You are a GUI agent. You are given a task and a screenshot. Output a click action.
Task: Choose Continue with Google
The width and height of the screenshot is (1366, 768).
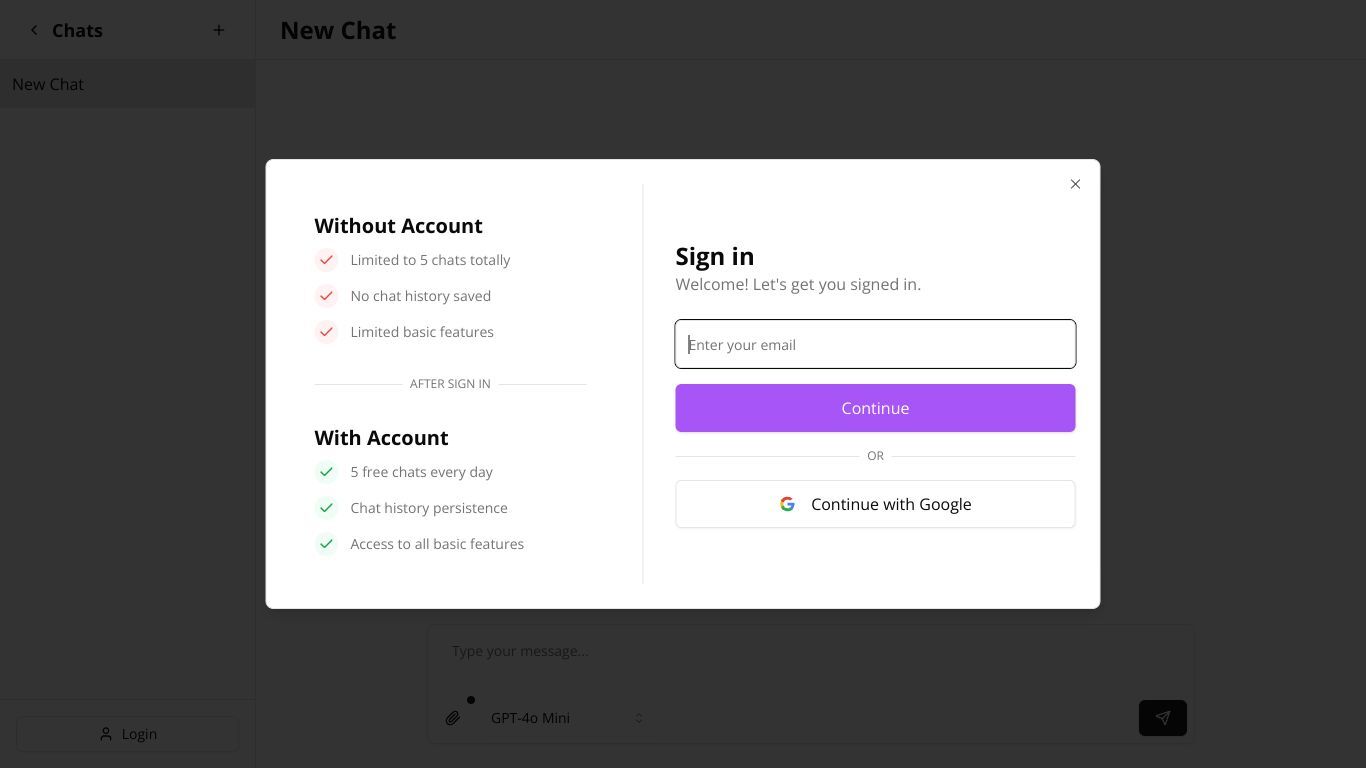pos(875,504)
